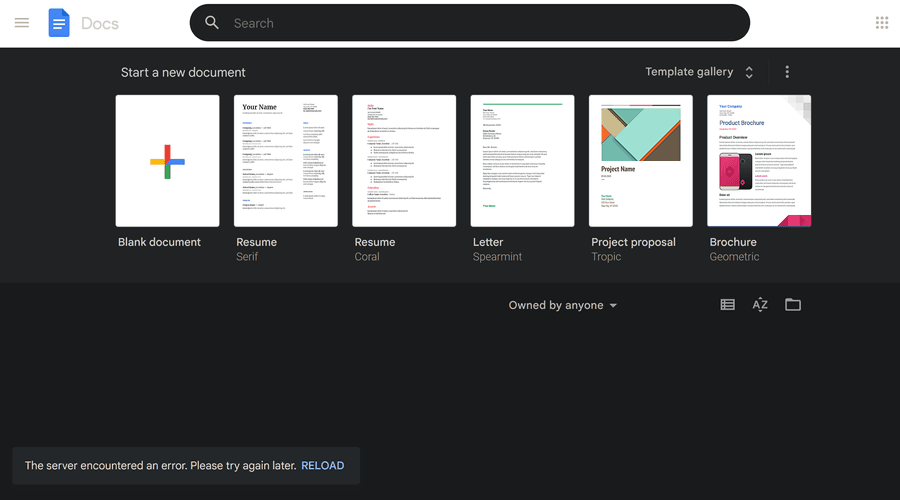Choose the Letter Spearmint template

tap(522, 161)
